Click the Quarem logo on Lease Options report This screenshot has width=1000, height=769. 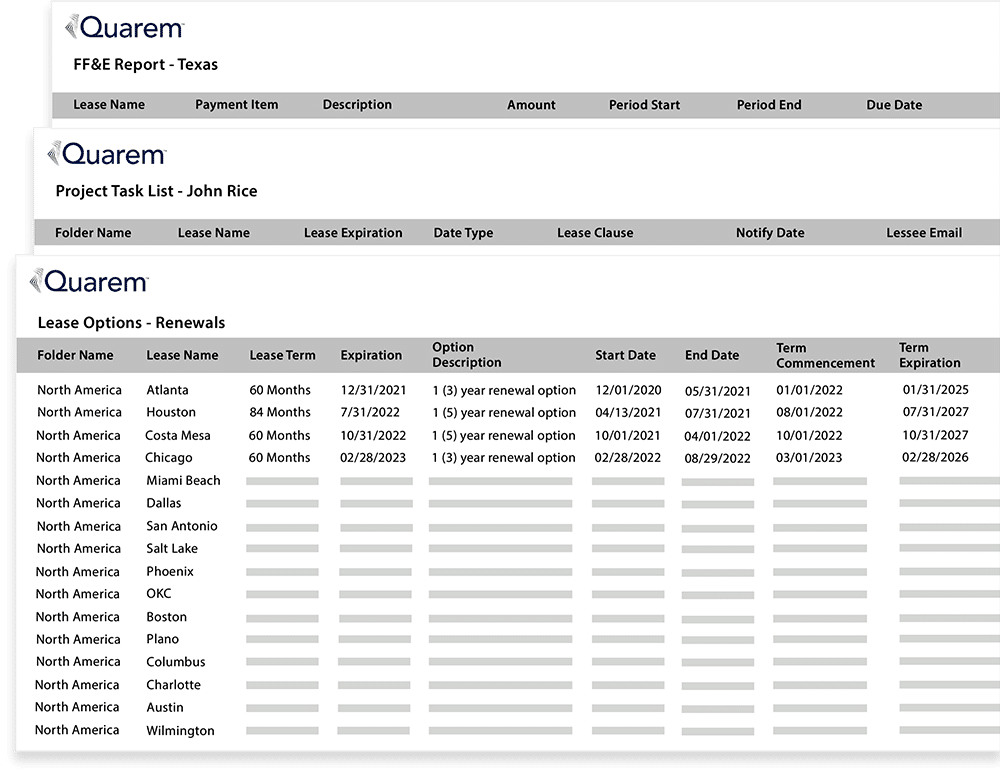[x=89, y=281]
